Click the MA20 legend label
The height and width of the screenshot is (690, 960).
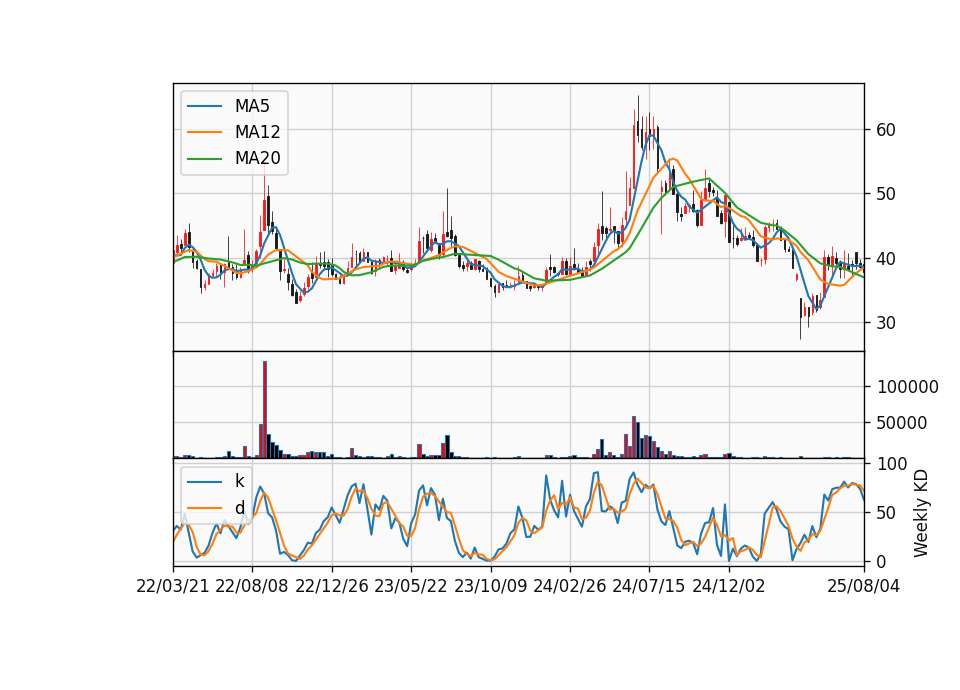258,158
